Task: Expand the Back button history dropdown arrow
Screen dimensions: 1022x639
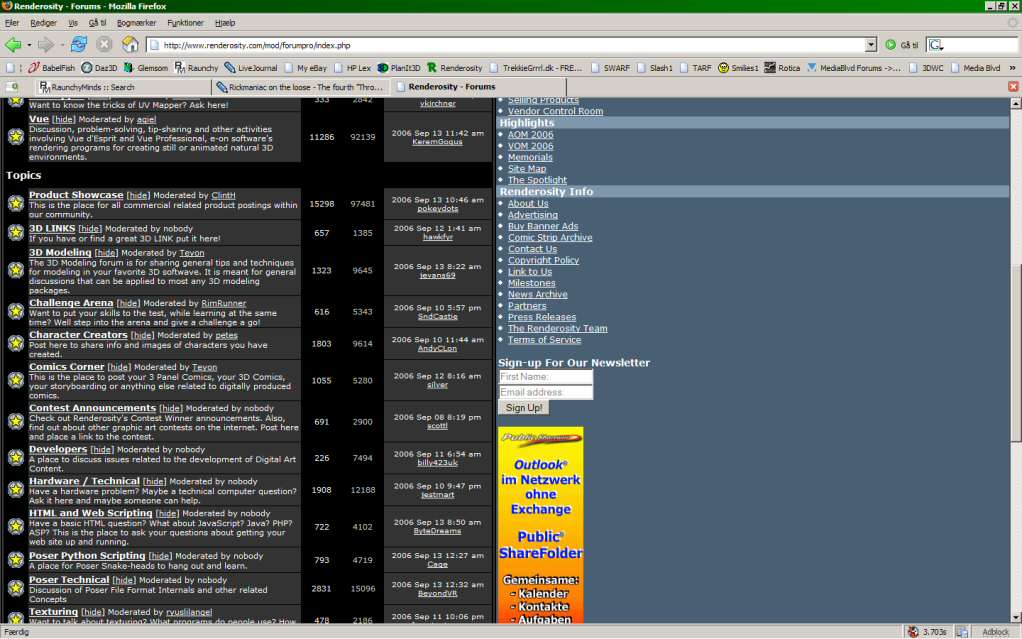Action: coord(27,45)
